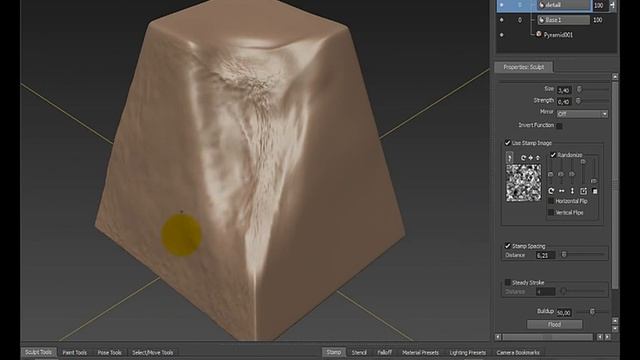
Task: Enable Vertical Flip checkbox
Action: (x=551, y=213)
